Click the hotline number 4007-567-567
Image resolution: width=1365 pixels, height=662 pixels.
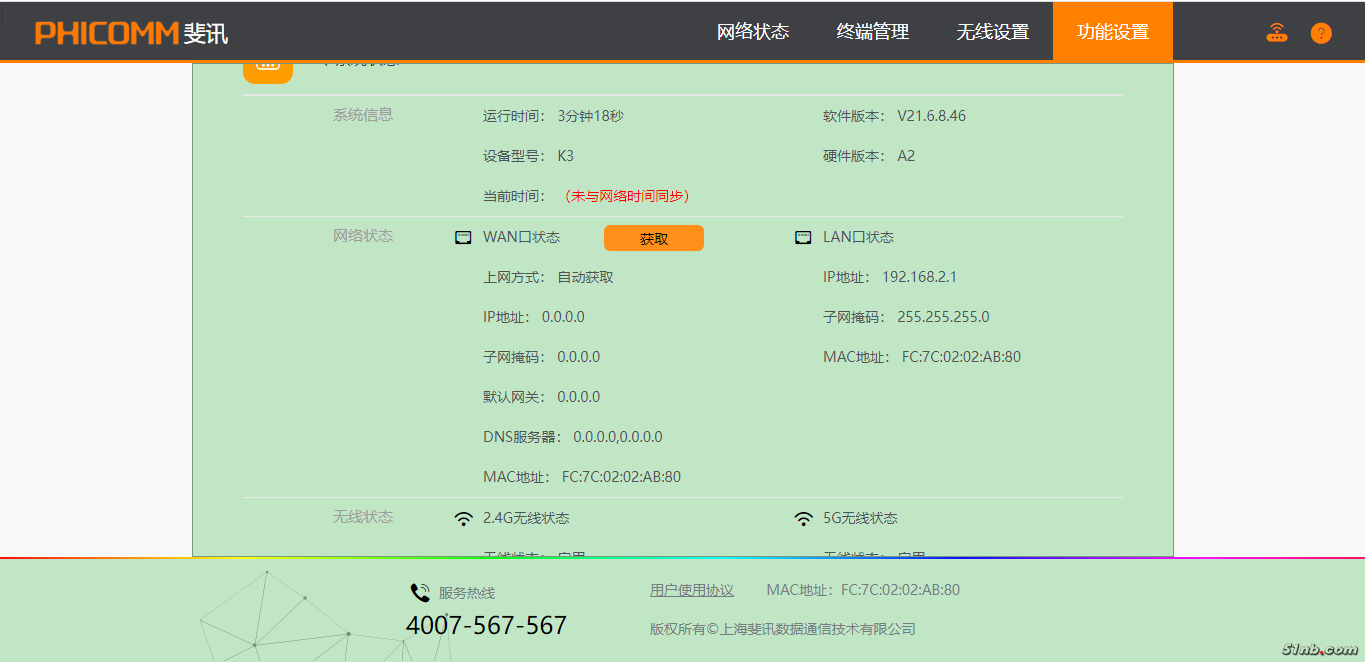486,626
